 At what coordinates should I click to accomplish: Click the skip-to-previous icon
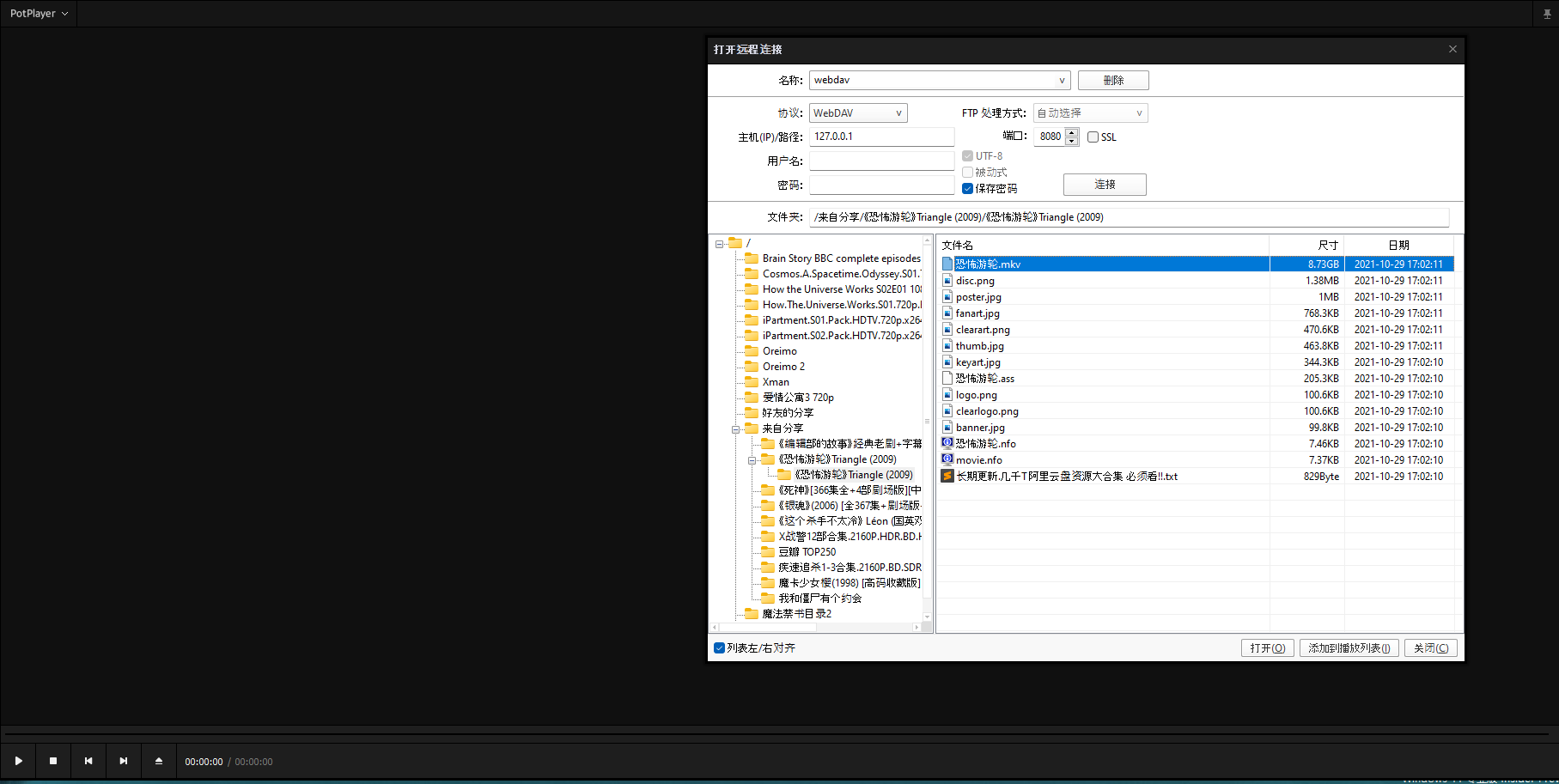pyautogui.click(x=88, y=761)
